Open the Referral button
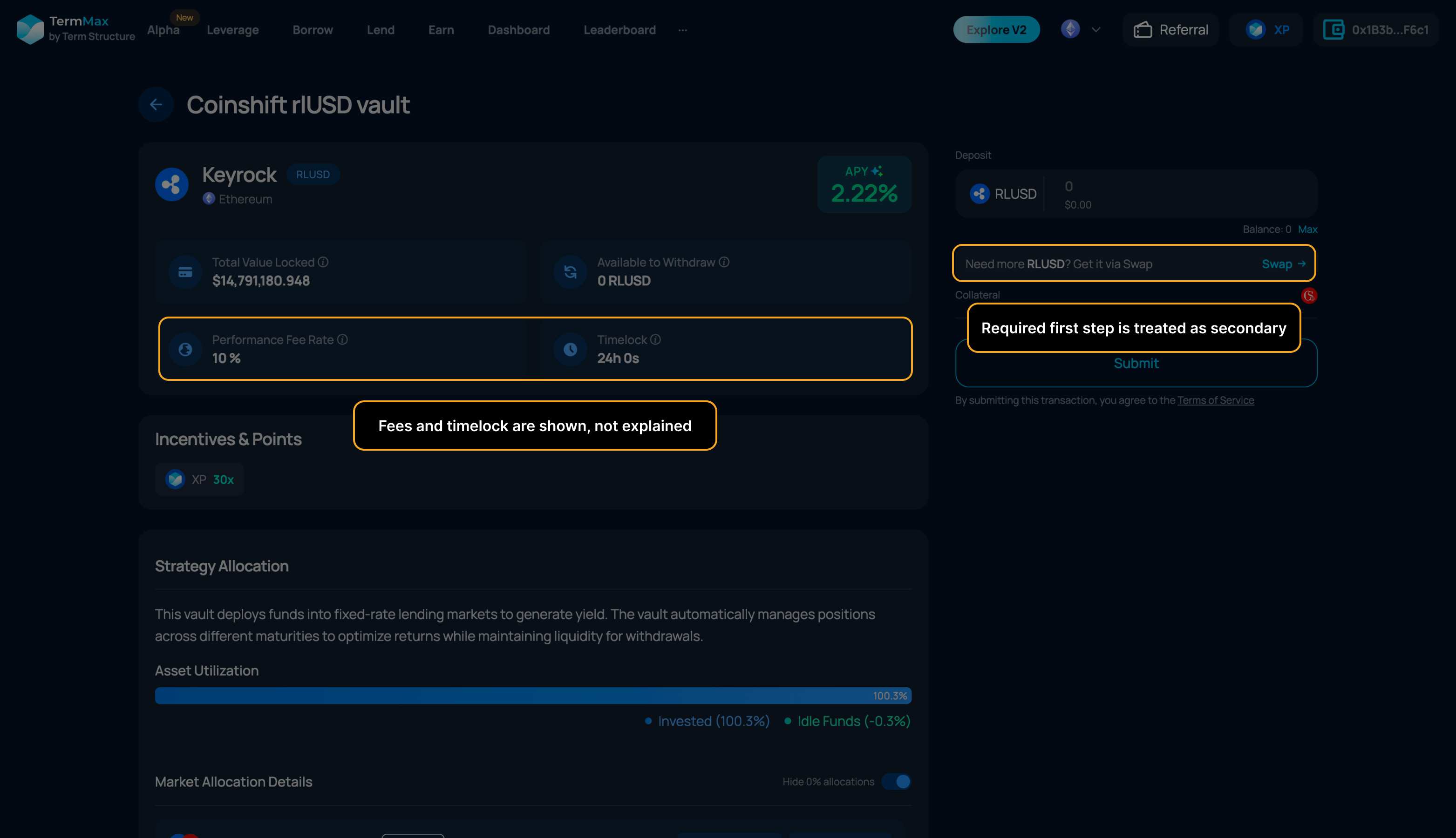This screenshot has height=838, width=1456. pos(1170,29)
